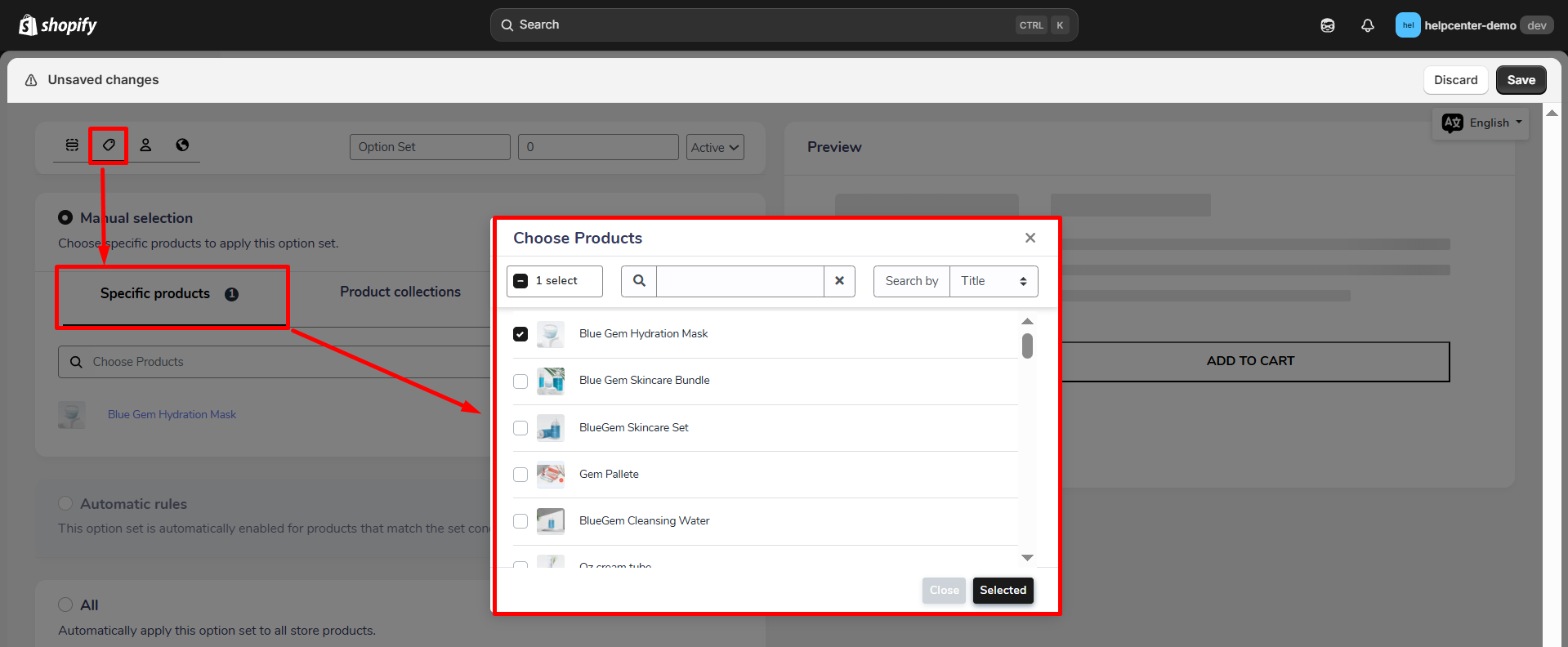The image size is (1568, 647).
Task: Click the tag icon in option set toolbar
Action: 109,145
